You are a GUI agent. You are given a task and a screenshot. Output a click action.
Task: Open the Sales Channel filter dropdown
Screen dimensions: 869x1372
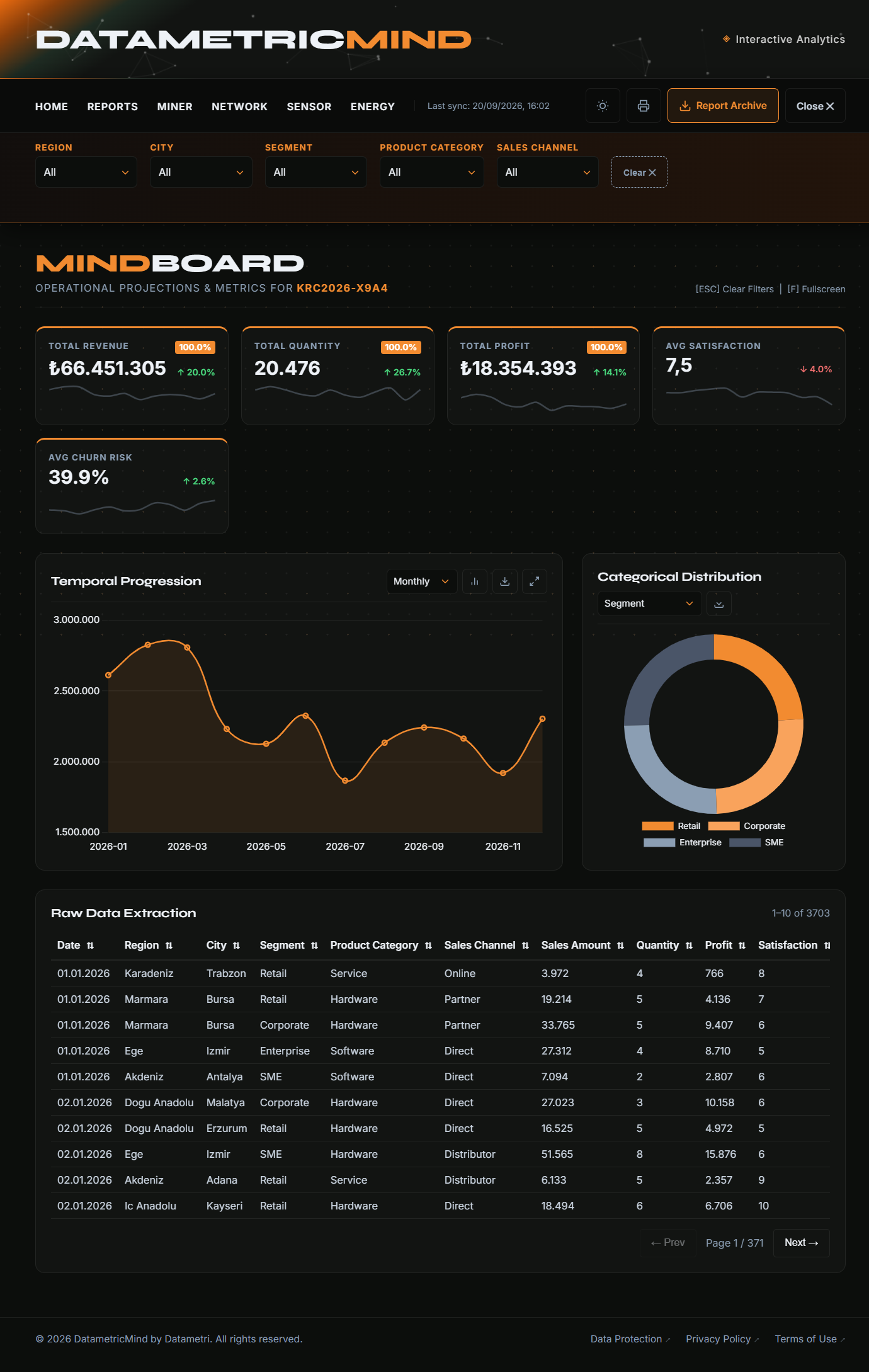(x=548, y=172)
